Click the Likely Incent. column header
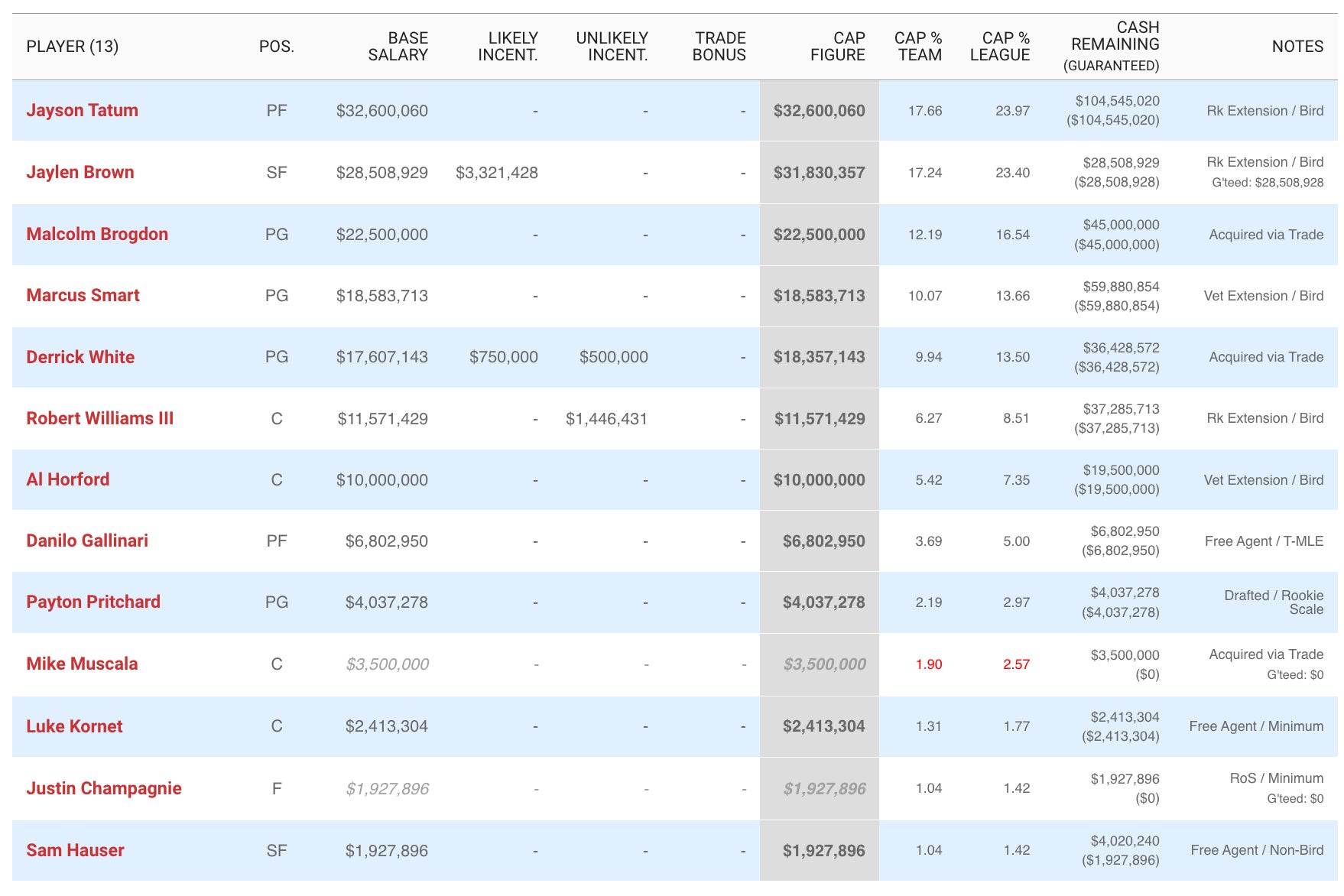This screenshot has height=896, width=1344. [x=508, y=47]
